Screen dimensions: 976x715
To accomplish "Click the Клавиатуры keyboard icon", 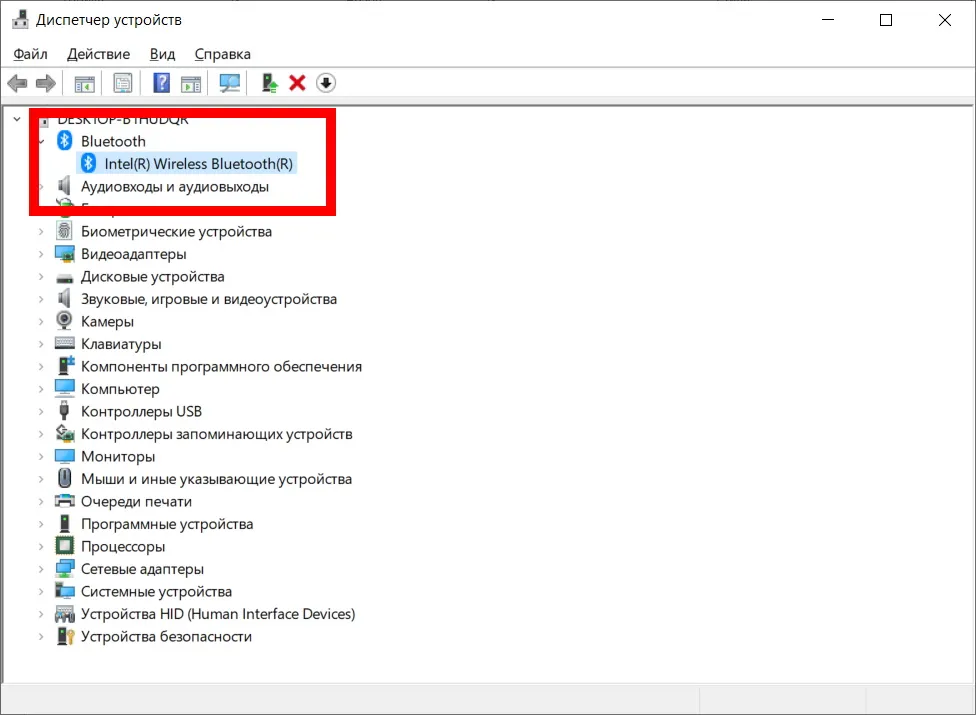I will click(x=65, y=343).
